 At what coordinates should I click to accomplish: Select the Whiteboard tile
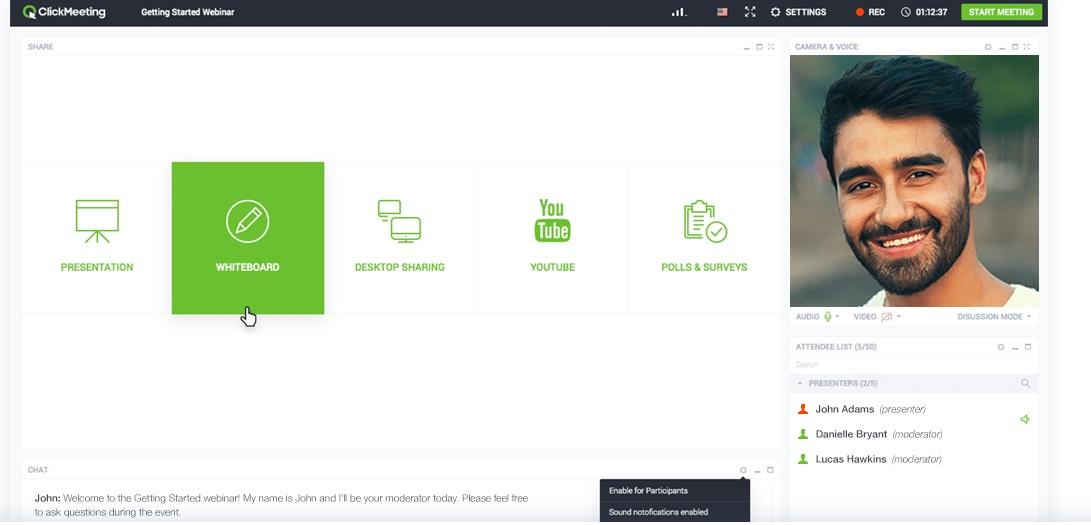[x=247, y=237]
